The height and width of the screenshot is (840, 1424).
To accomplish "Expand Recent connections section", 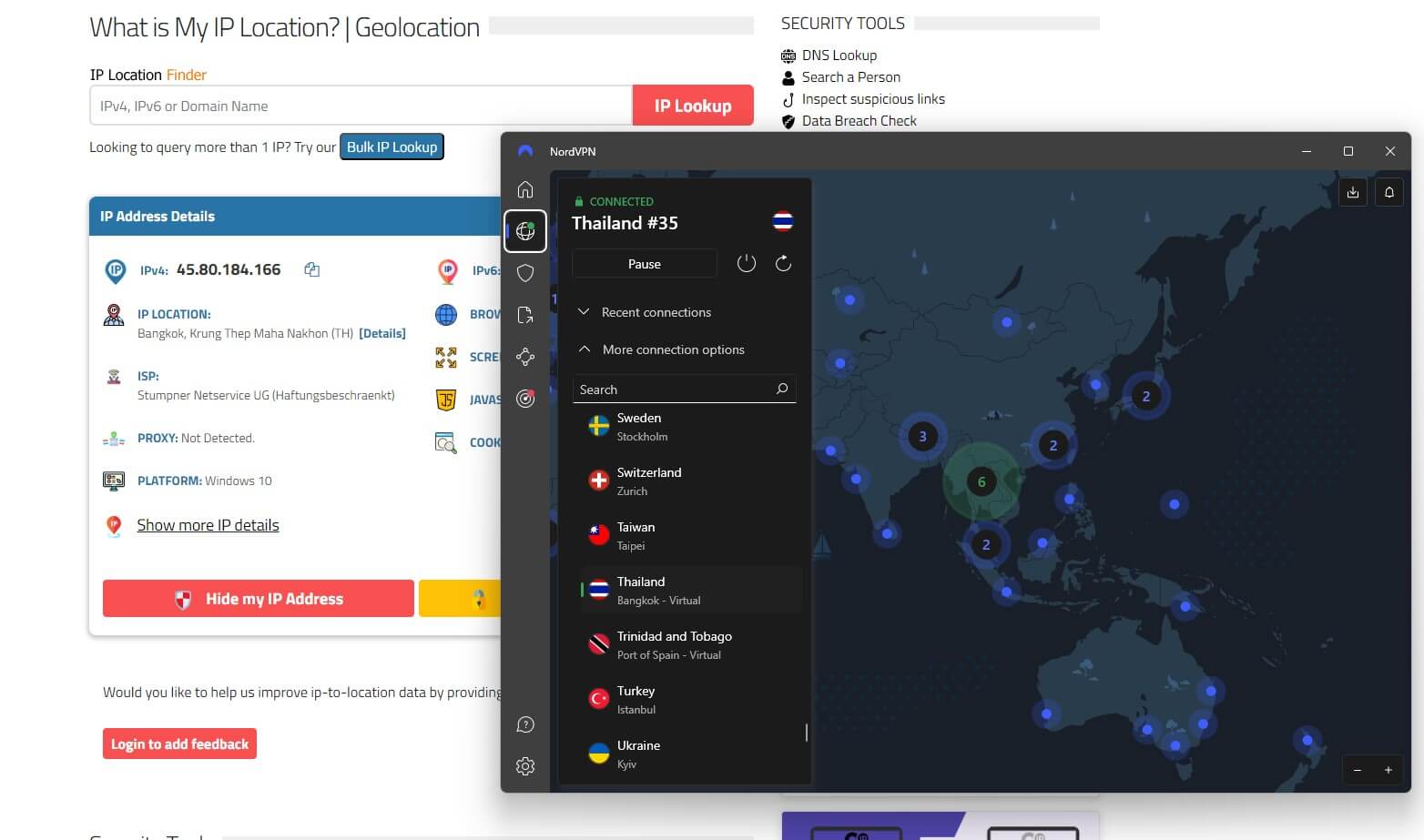I will 645,312.
